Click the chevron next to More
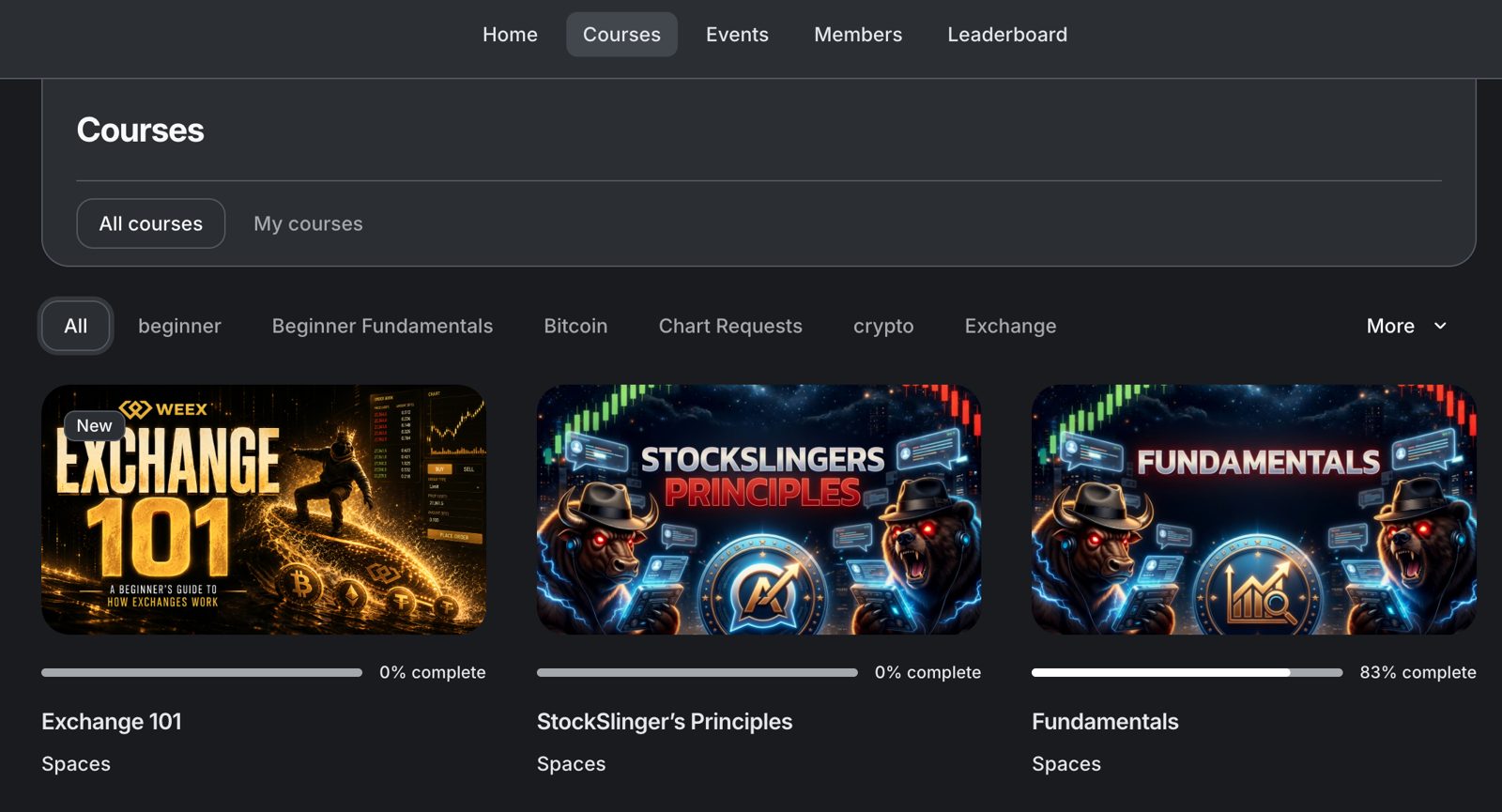The image size is (1502, 812). pos(1440,326)
